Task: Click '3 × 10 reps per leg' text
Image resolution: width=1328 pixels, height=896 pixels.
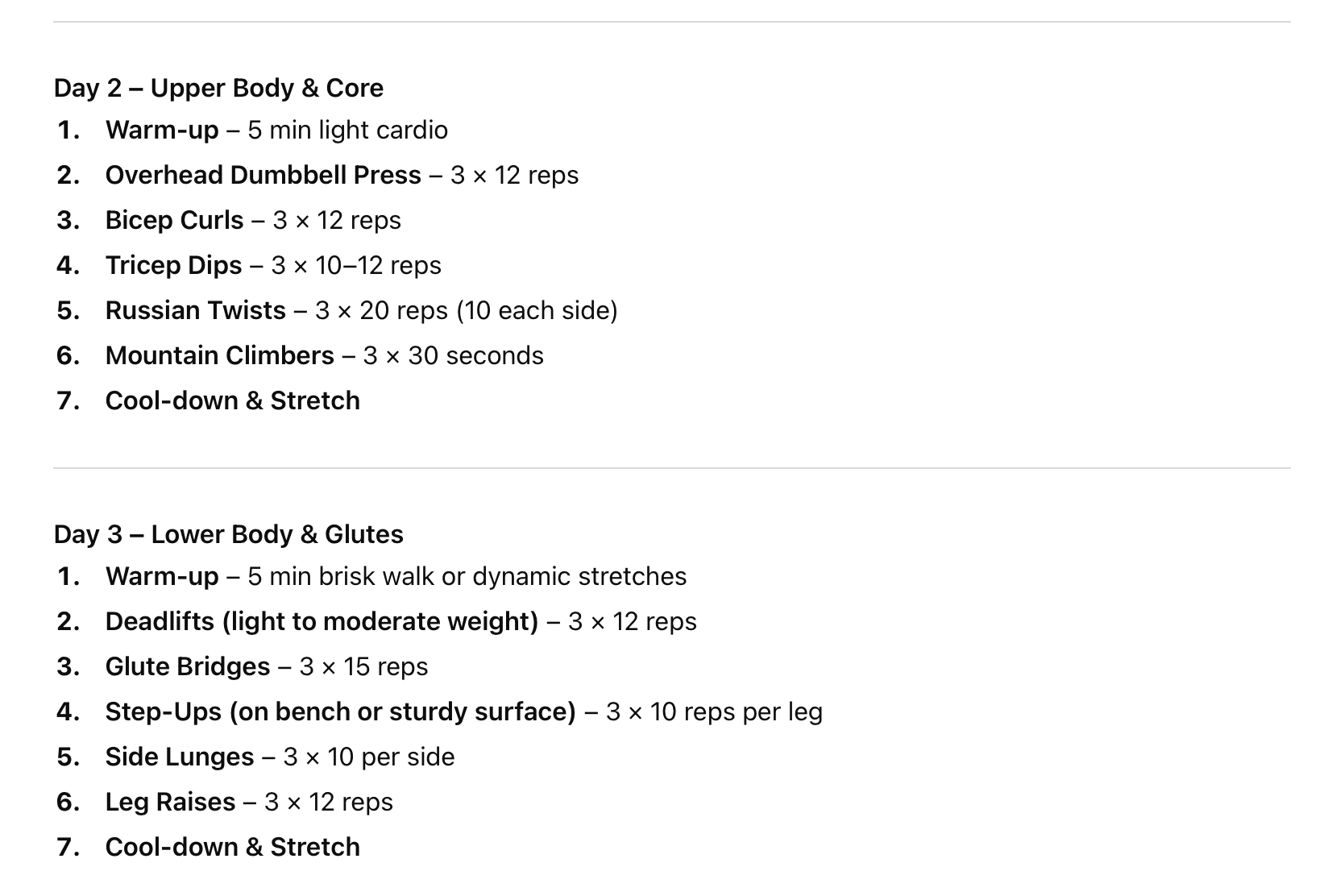Action: click(x=714, y=711)
